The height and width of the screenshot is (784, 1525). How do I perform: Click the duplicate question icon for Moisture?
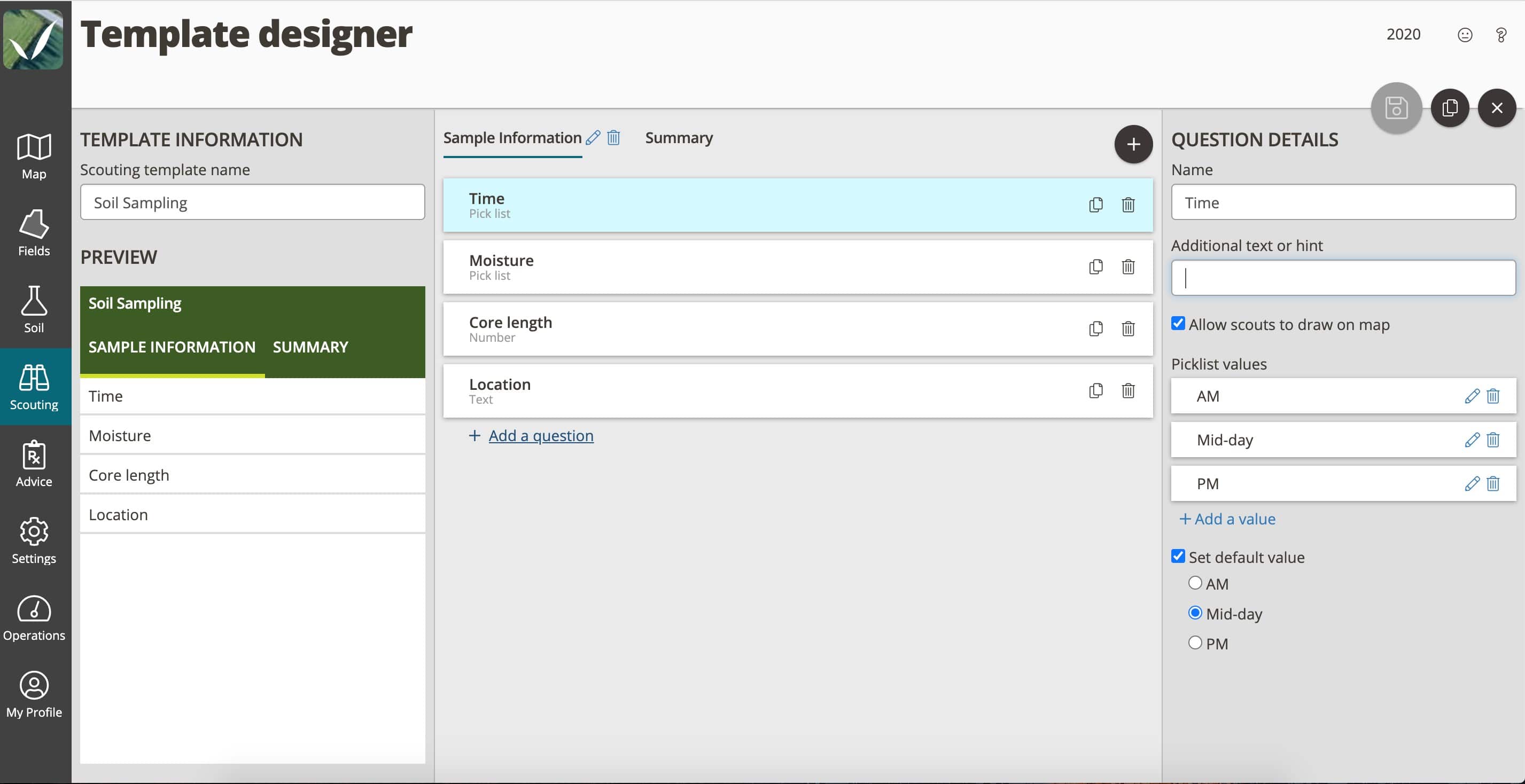click(1097, 267)
